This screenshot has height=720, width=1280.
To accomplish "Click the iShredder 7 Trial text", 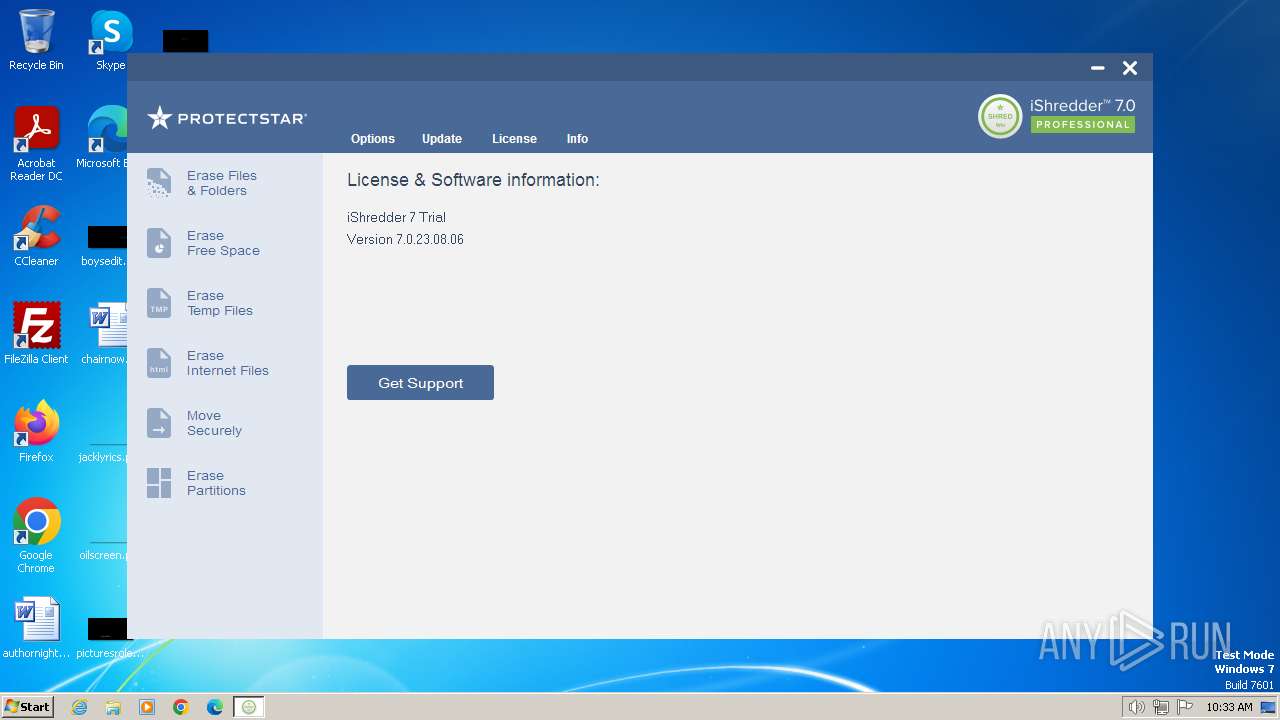I will coord(396,217).
